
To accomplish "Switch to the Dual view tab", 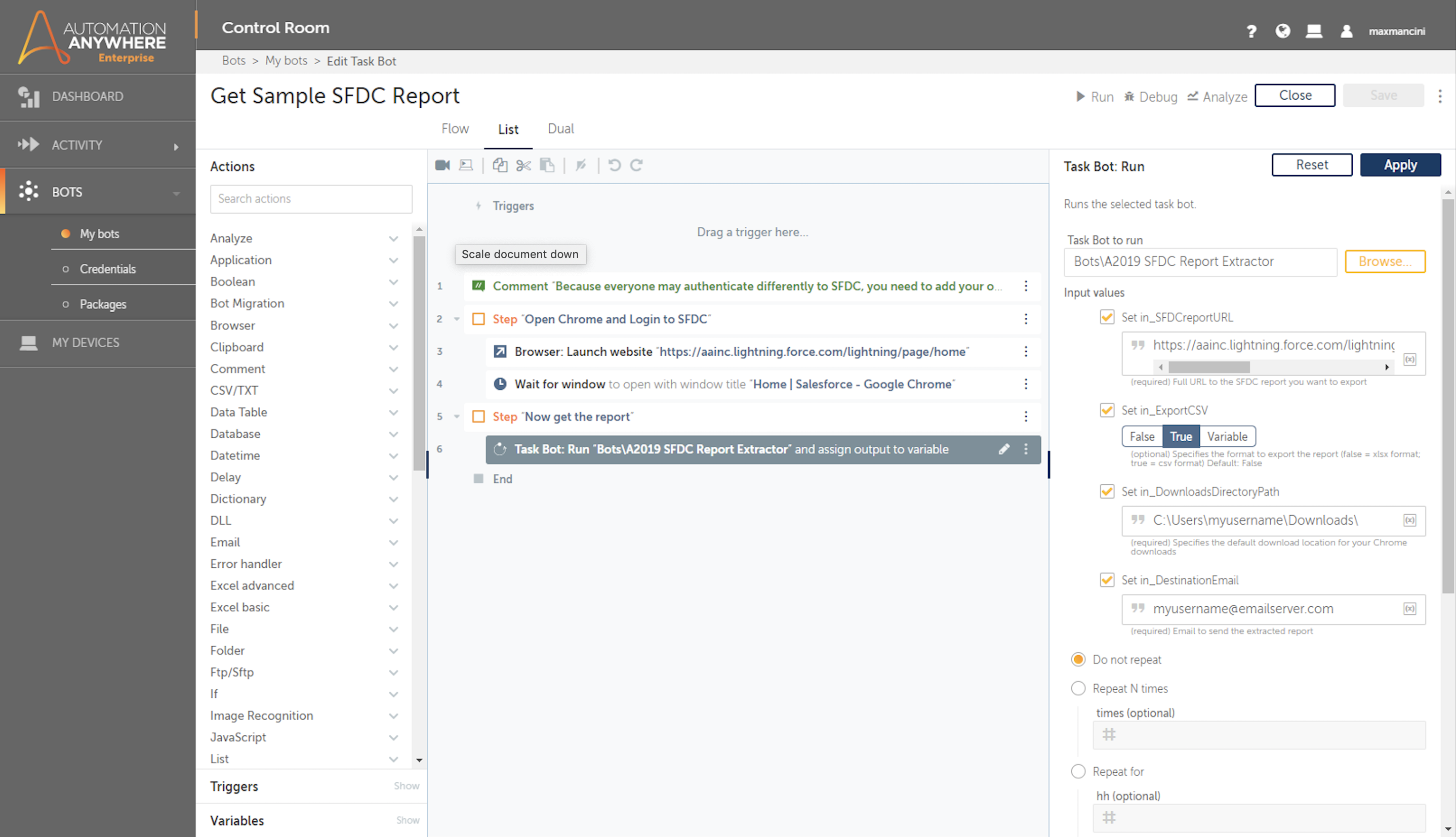I will 560,129.
